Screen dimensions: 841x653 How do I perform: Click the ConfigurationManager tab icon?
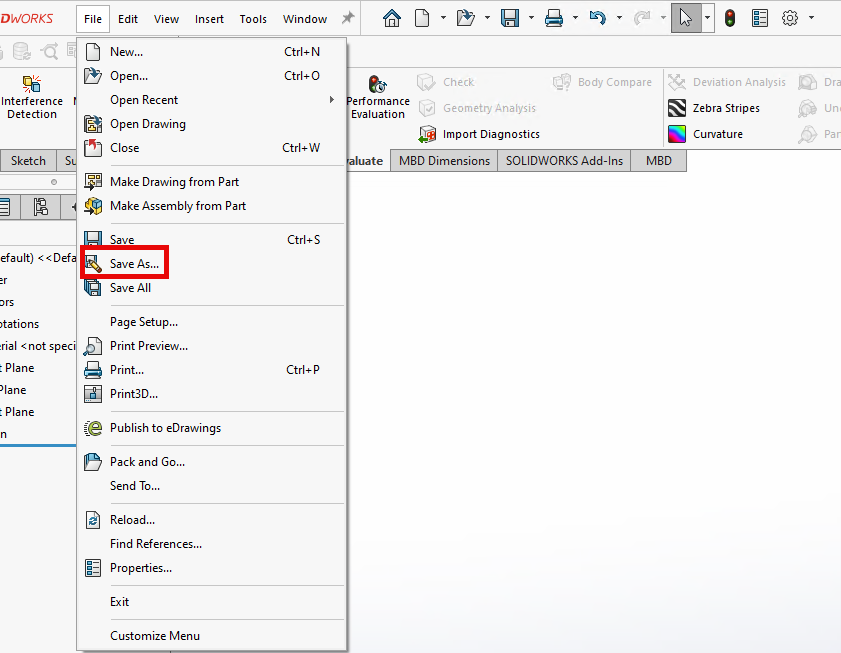[x=40, y=207]
